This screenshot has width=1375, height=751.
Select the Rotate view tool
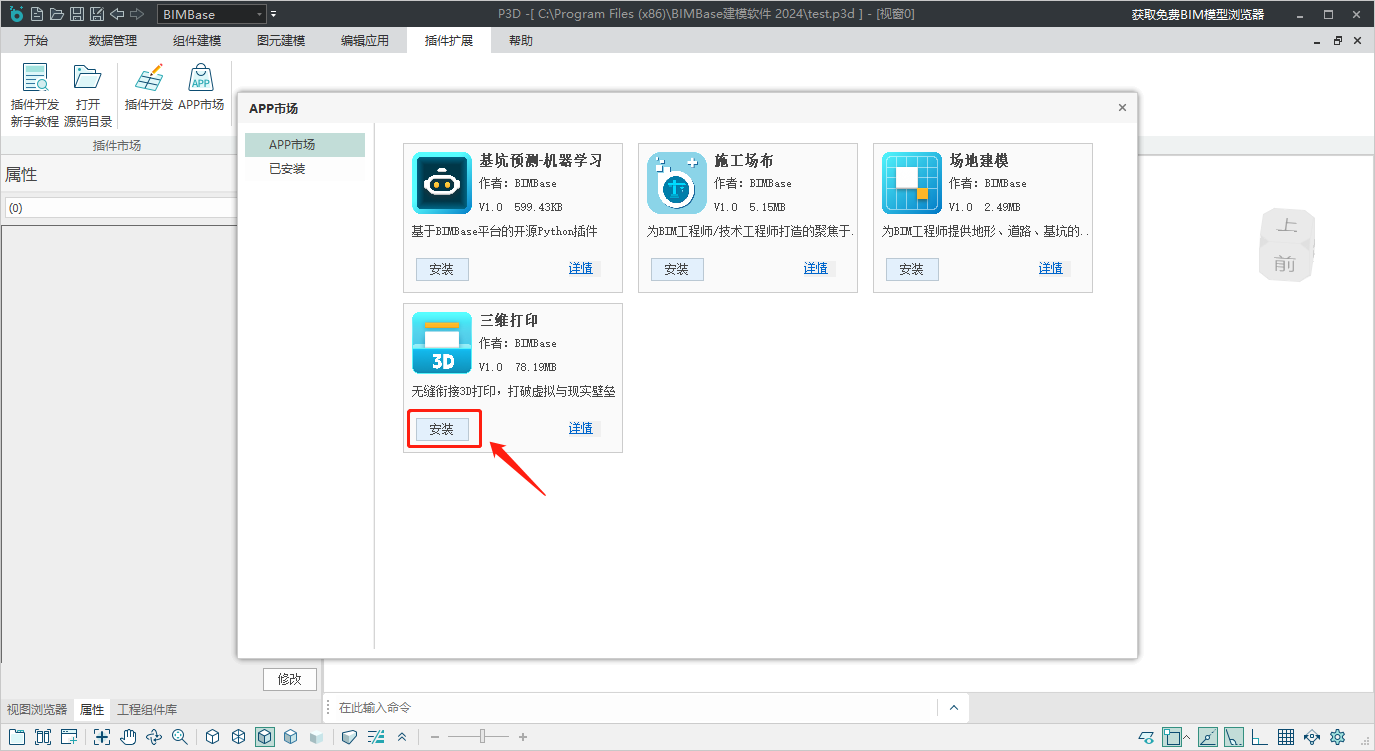click(x=154, y=737)
